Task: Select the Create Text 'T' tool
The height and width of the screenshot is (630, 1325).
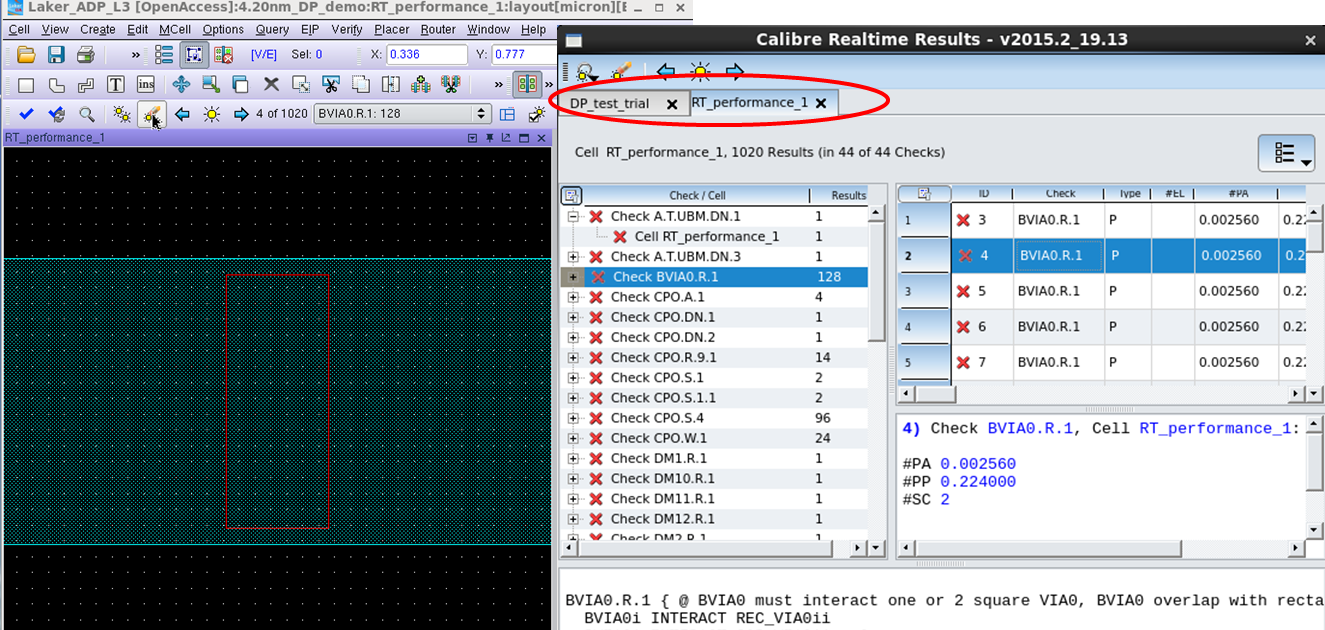Action: click(116, 85)
